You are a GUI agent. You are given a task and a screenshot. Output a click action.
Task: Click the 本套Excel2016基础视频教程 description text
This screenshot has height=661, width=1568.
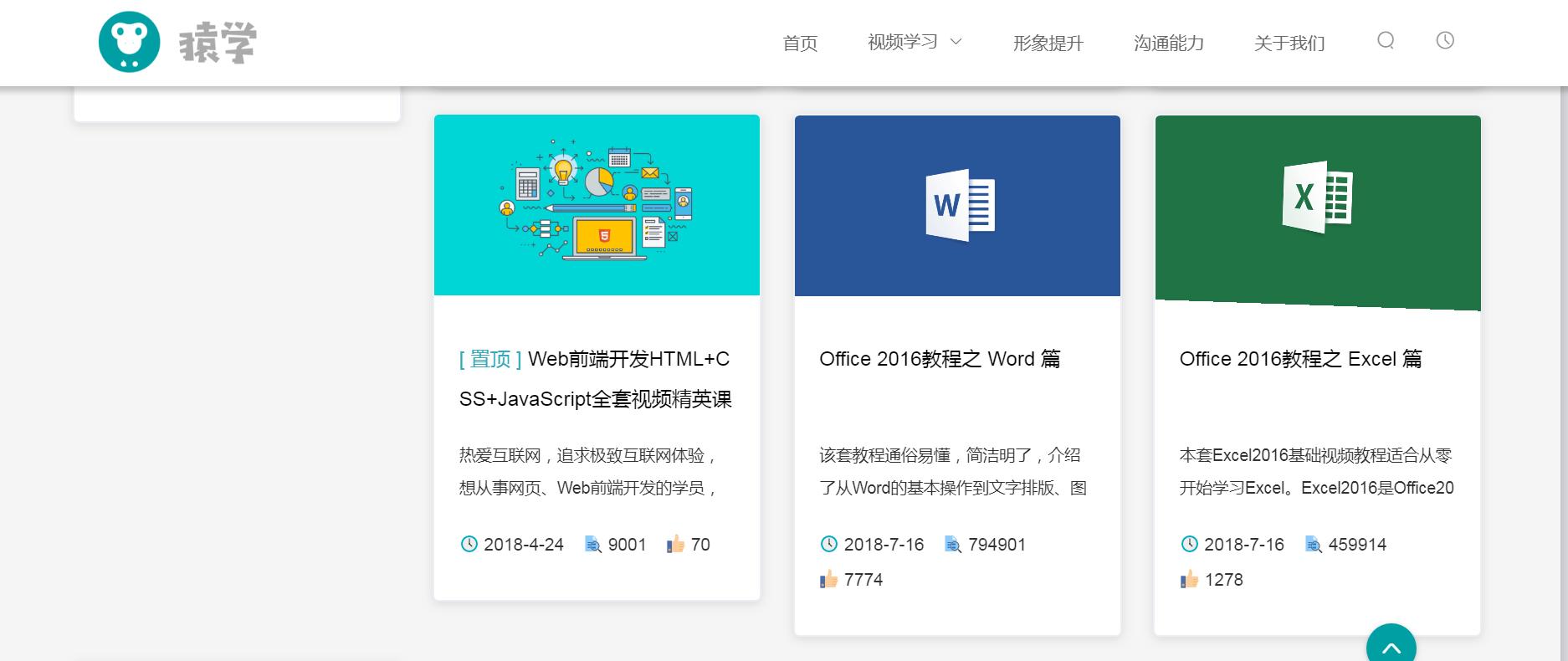(x=1317, y=472)
